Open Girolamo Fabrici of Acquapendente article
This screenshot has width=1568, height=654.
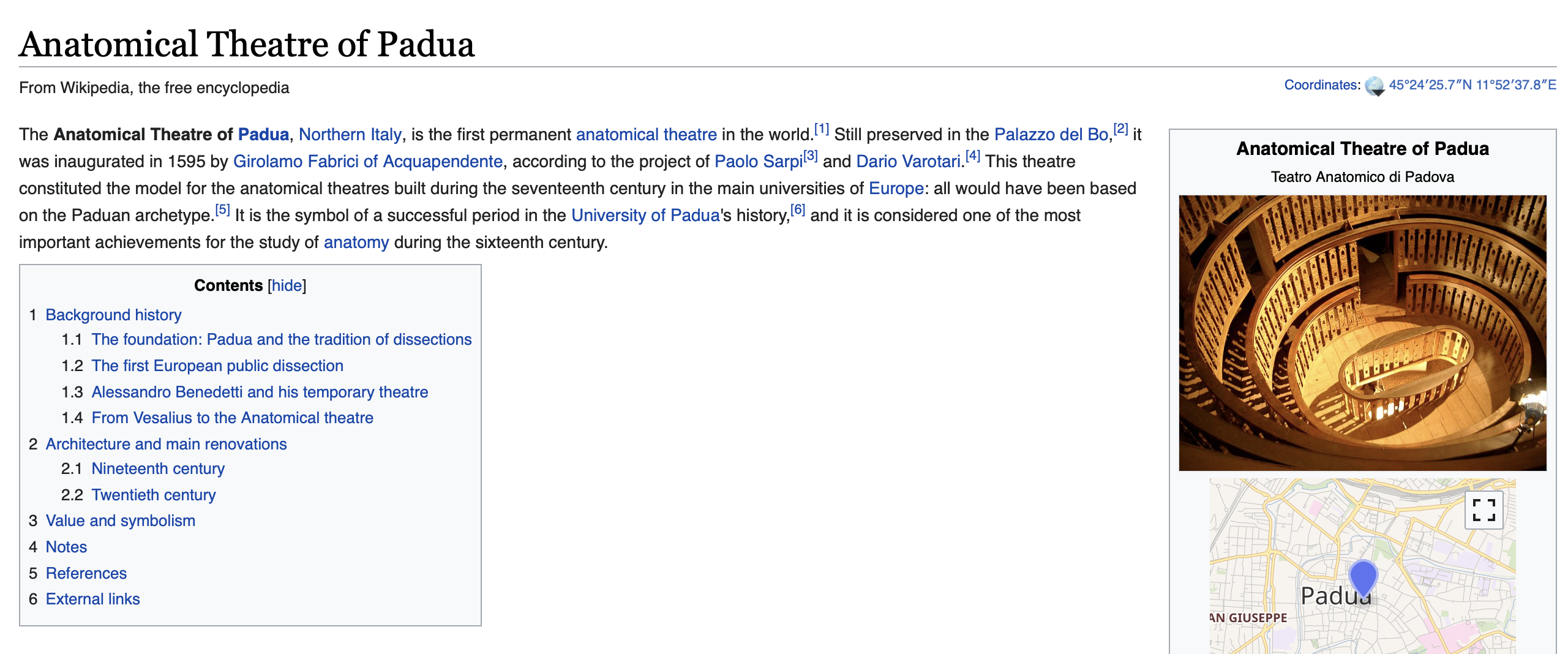tap(367, 162)
